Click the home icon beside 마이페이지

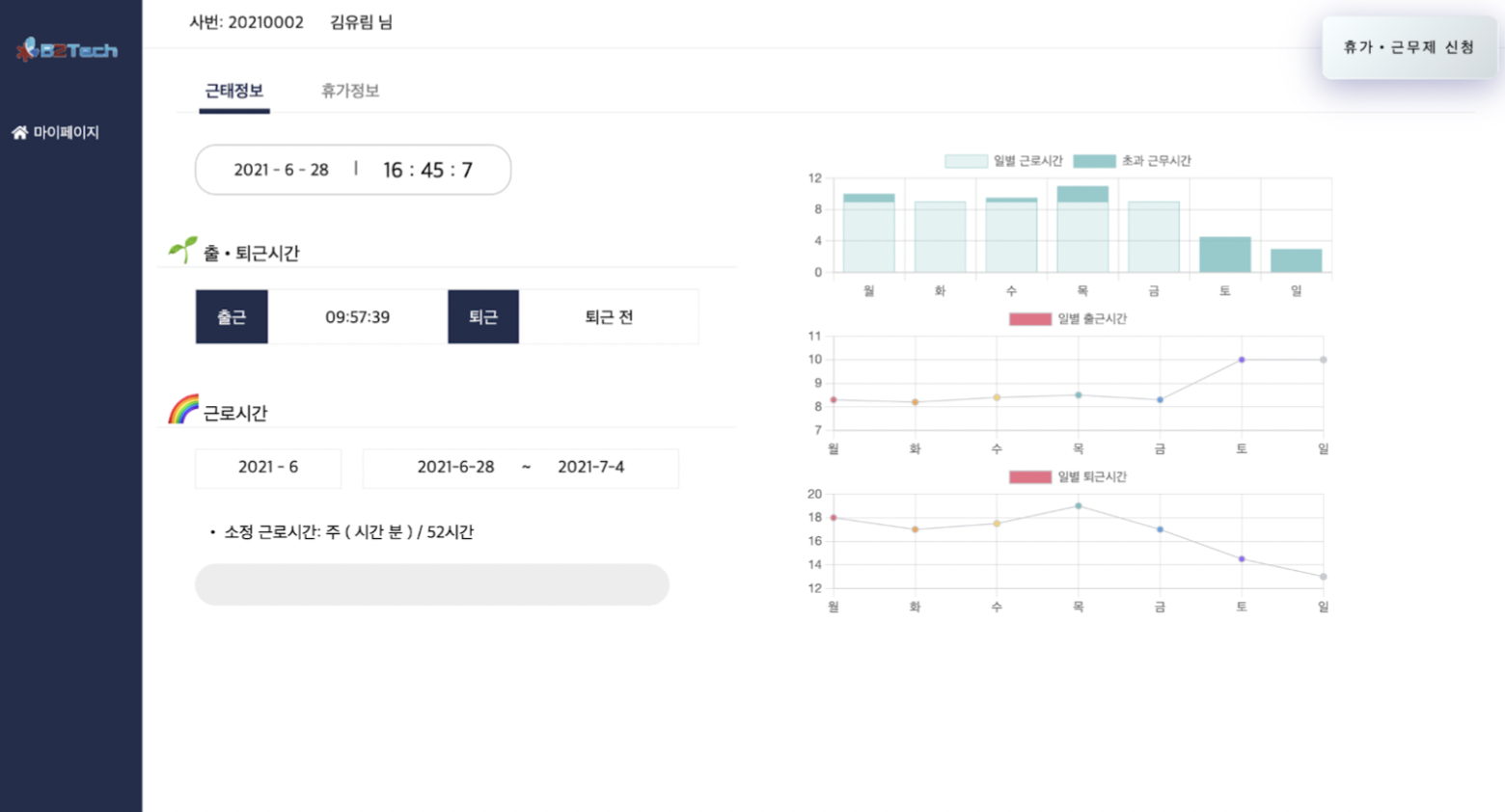19,133
